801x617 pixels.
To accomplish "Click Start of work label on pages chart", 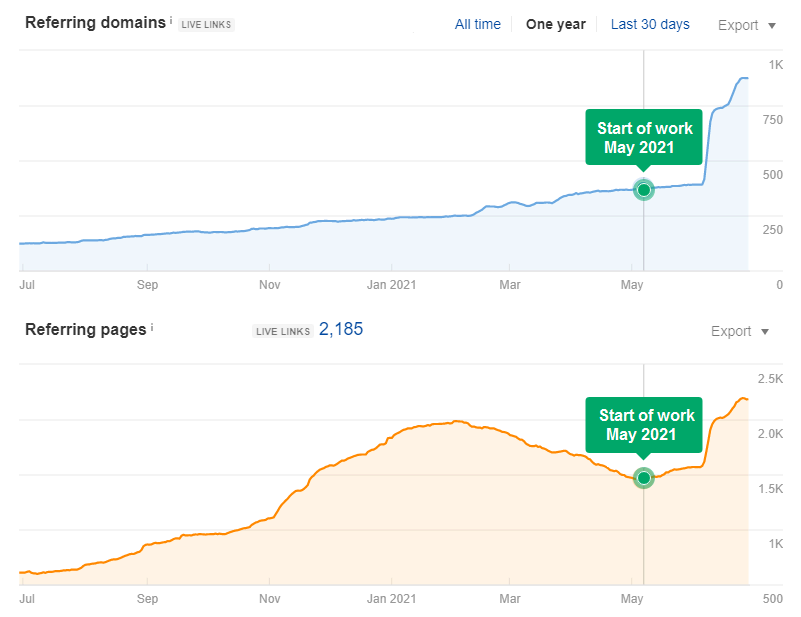I will coord(644,425).
